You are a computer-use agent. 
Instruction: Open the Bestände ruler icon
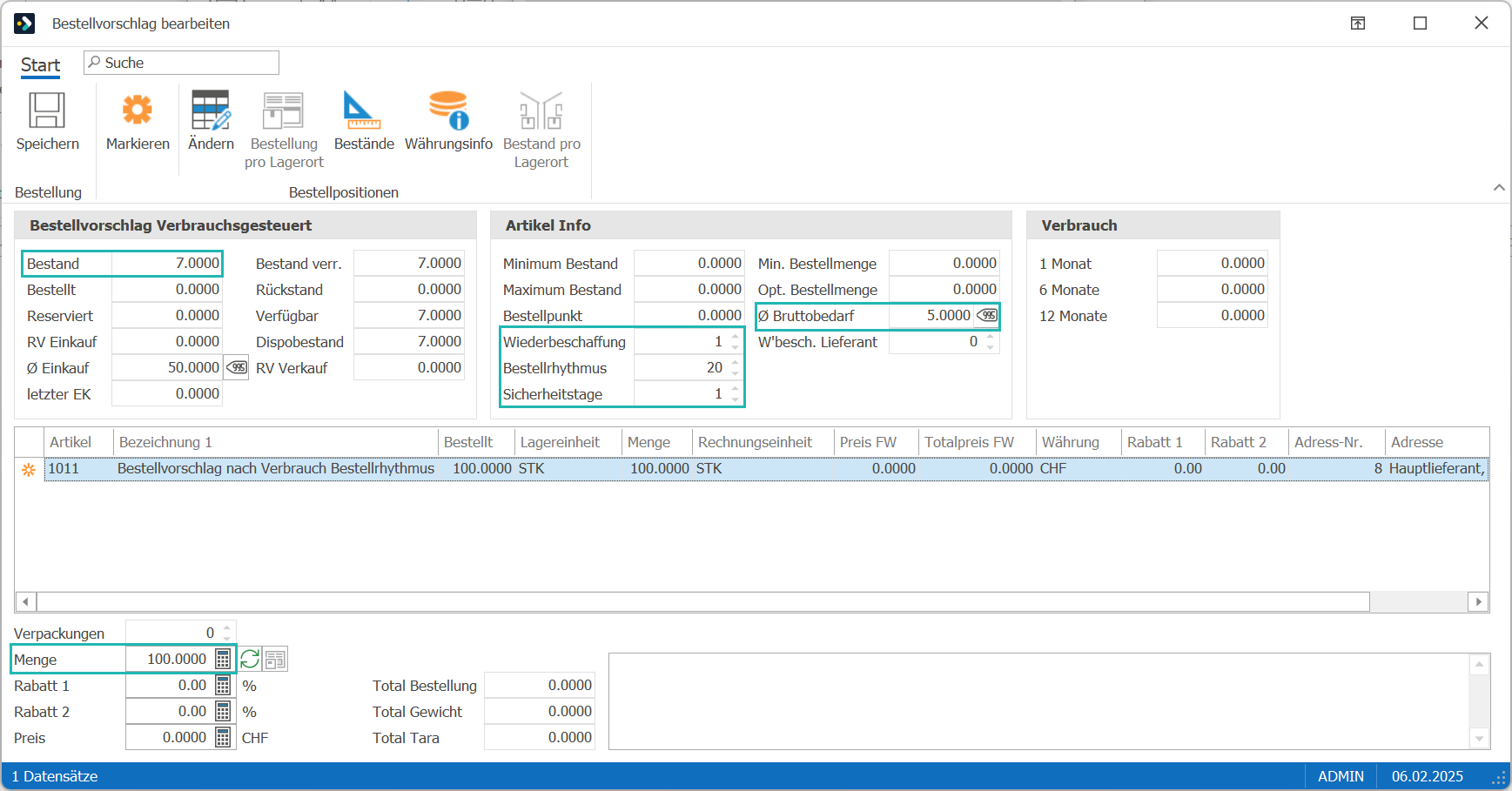point(363,111)
